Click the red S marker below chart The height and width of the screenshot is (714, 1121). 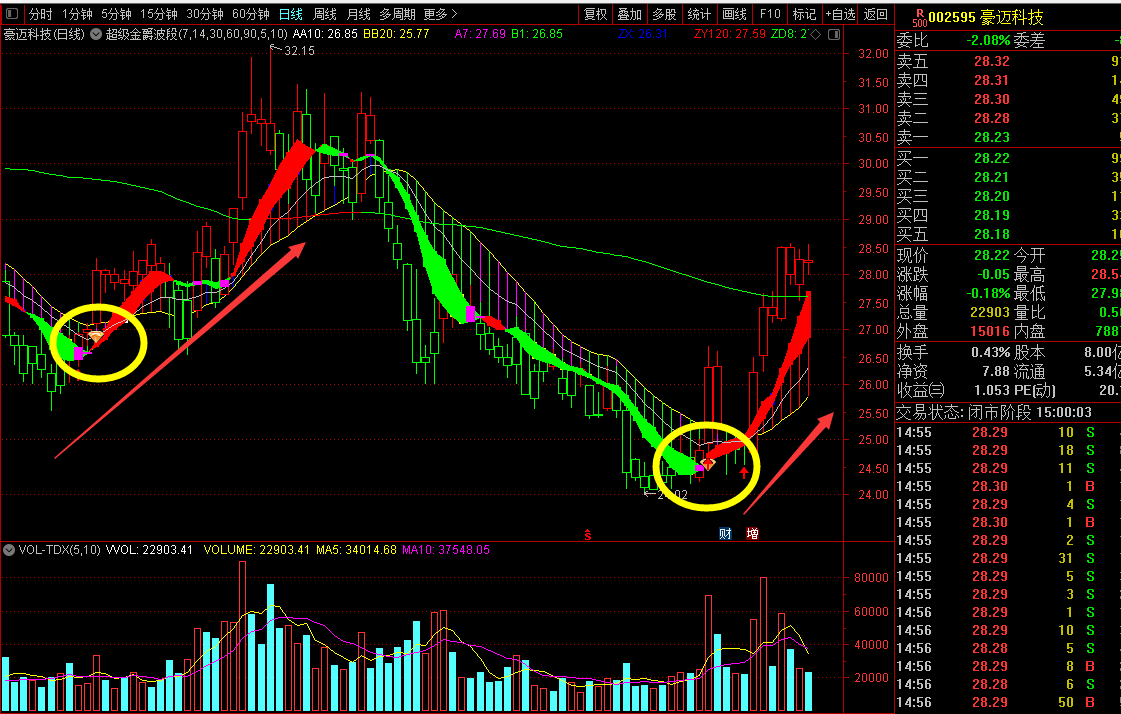589,534
